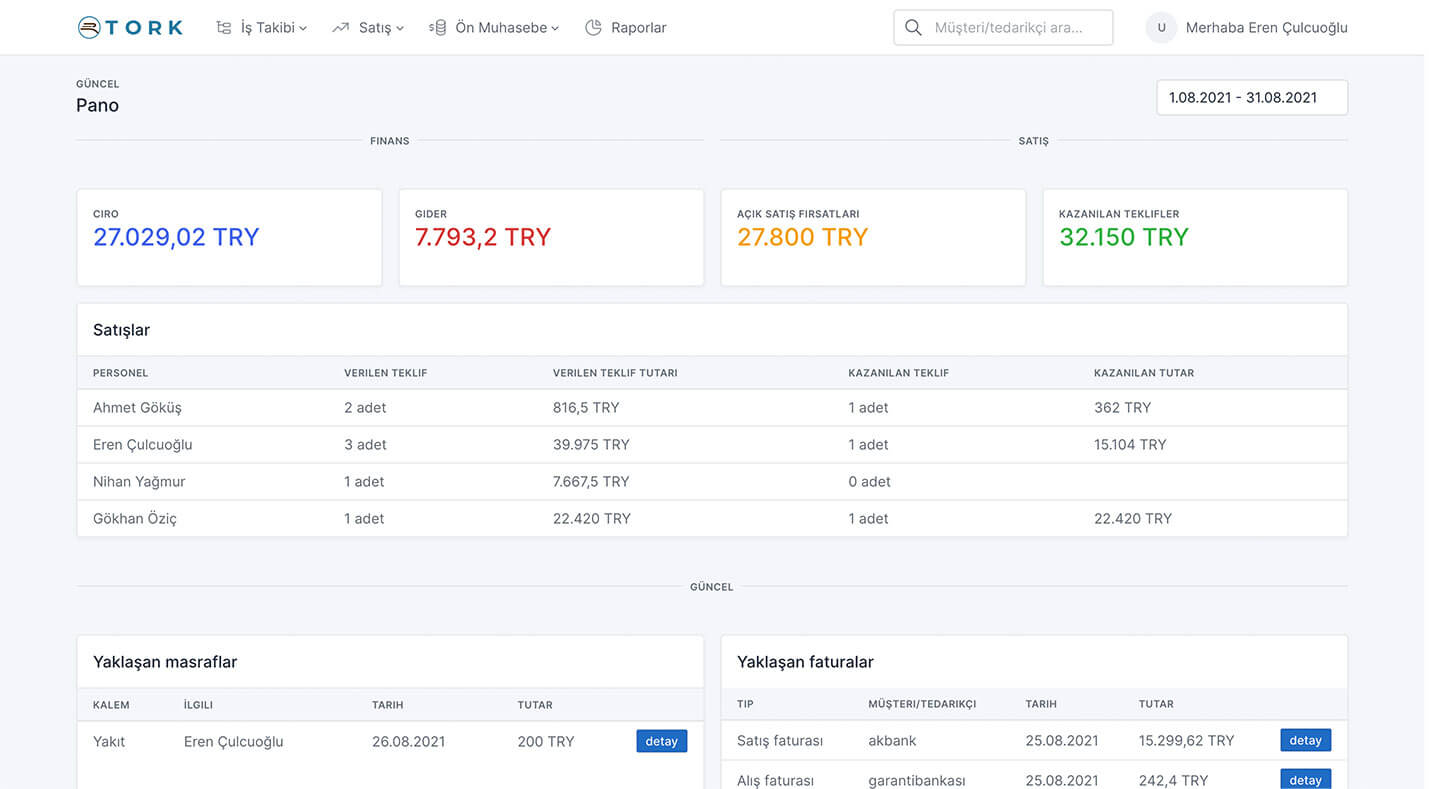
Task: Click the Yaklaşan masraflar heading
Action: point(165,662)
